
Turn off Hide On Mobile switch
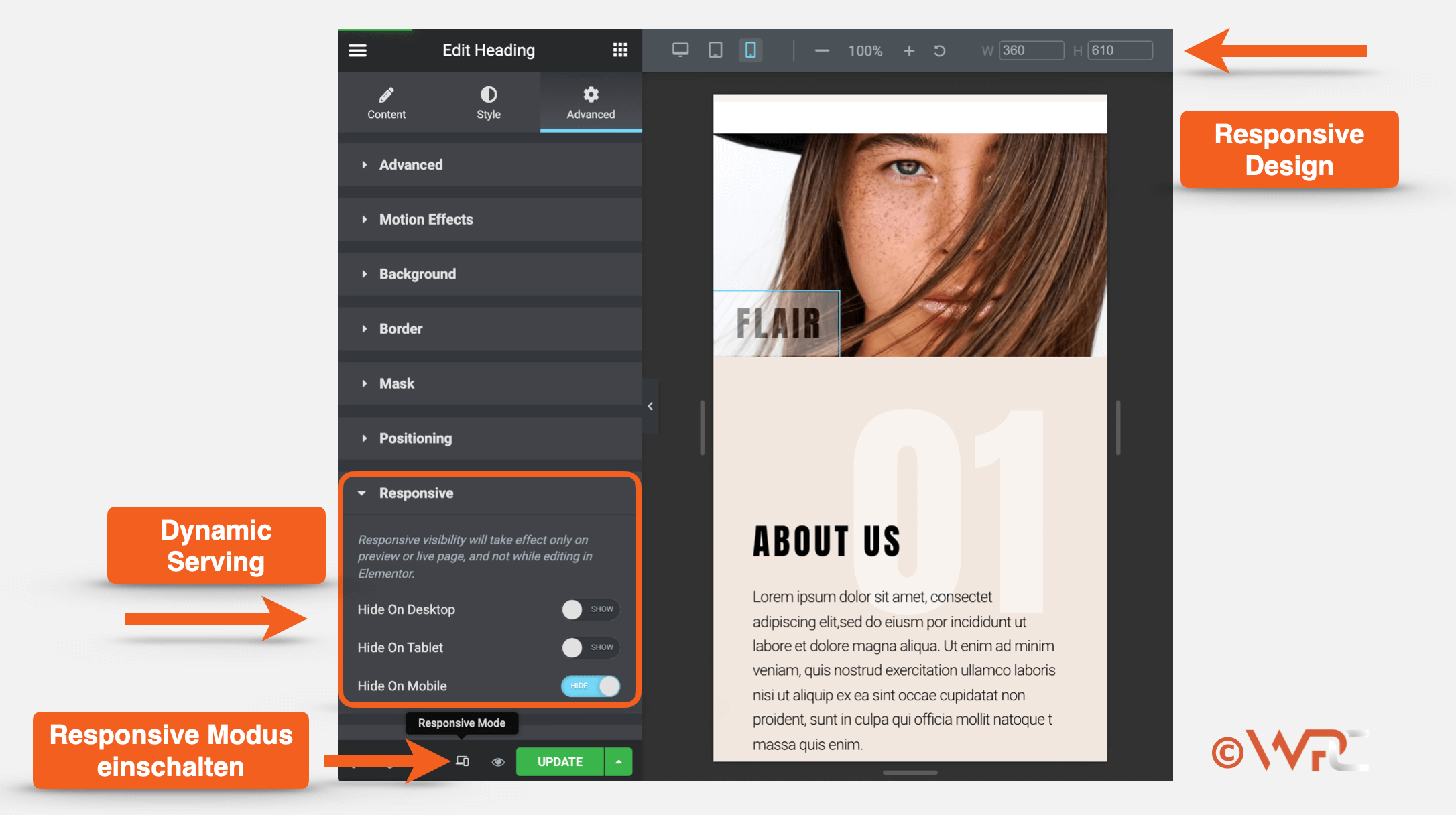coord(591,686)
